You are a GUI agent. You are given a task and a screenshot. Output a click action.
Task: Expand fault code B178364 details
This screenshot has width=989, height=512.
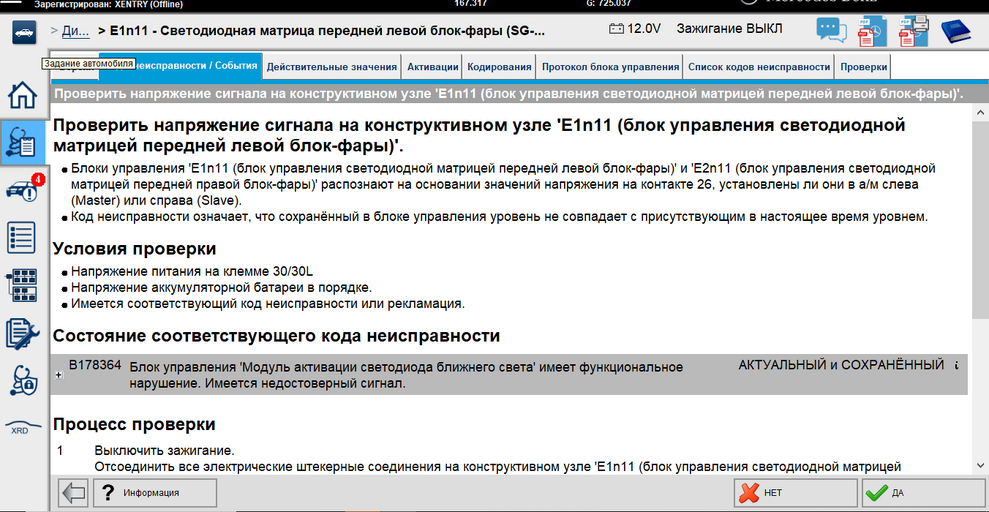point(59,375)
